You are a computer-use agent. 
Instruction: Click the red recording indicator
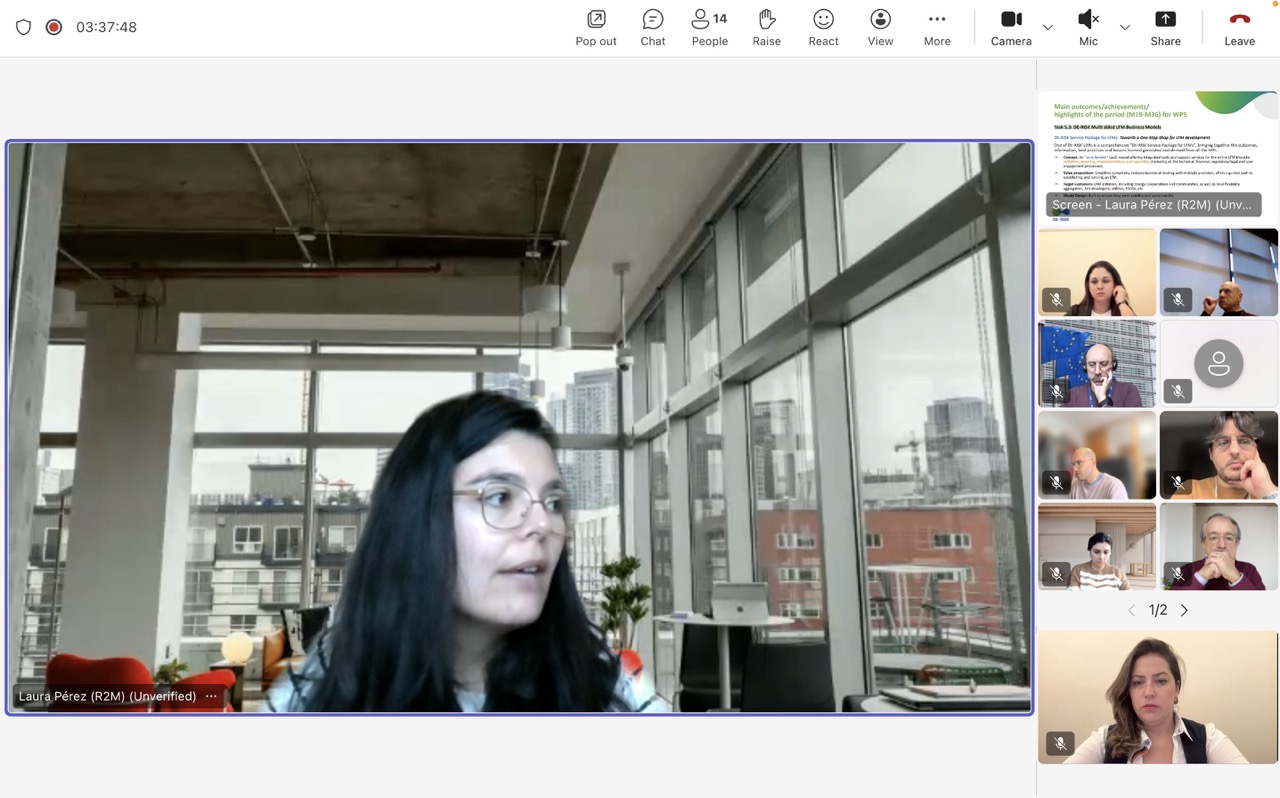tap(54, 27)
